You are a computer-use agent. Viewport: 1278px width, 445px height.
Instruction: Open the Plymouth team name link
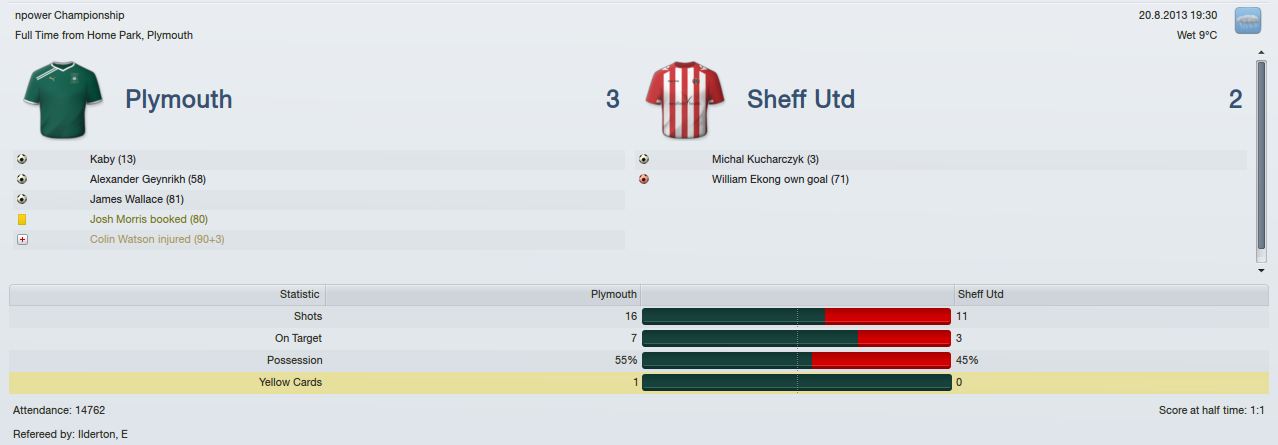coord(179,99)
